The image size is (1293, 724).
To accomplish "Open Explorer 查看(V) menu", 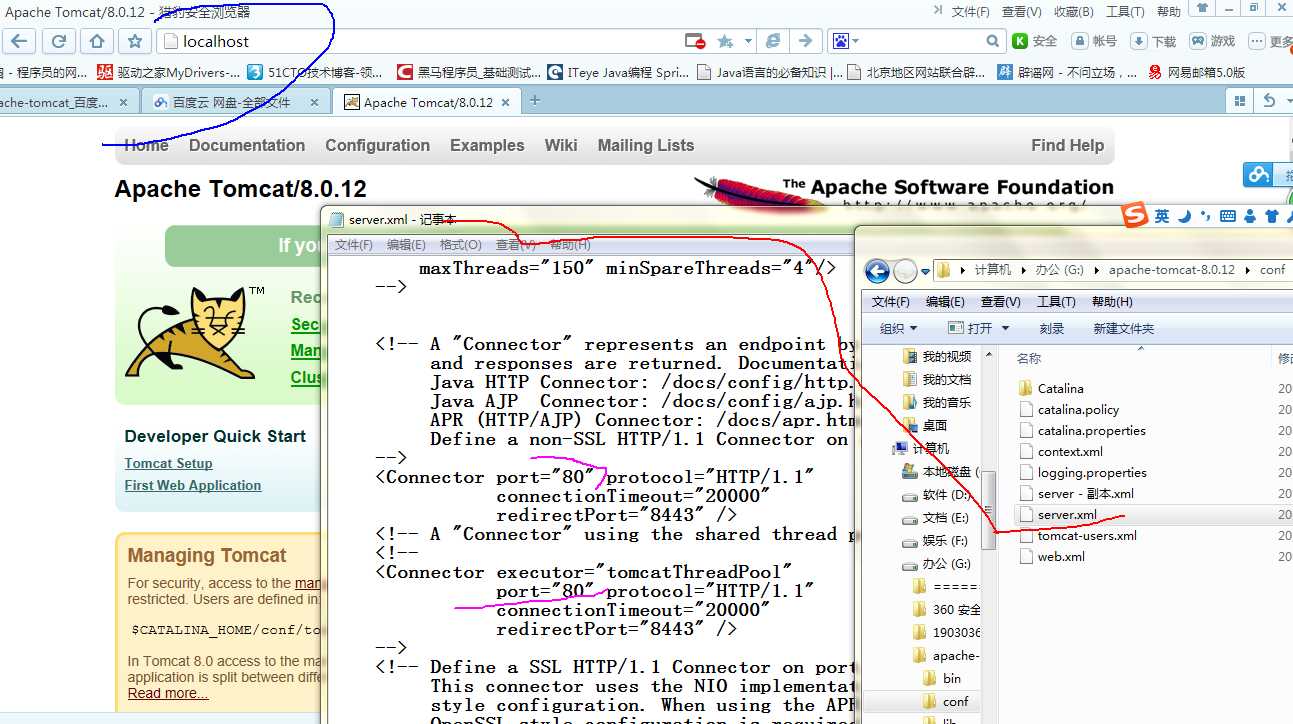I will point(1000,301).
